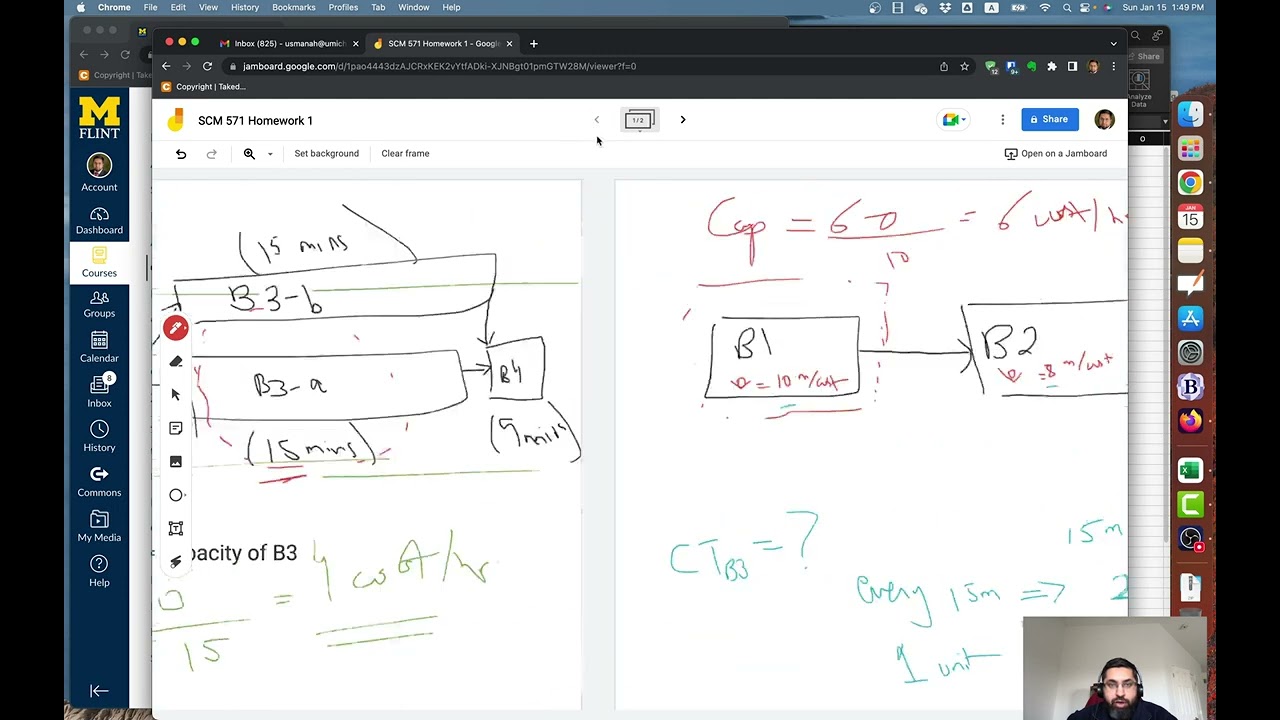Add a sticky note
Image resolution: width=1280 pixels, height=720 pixels.
[x=176, y=428]
